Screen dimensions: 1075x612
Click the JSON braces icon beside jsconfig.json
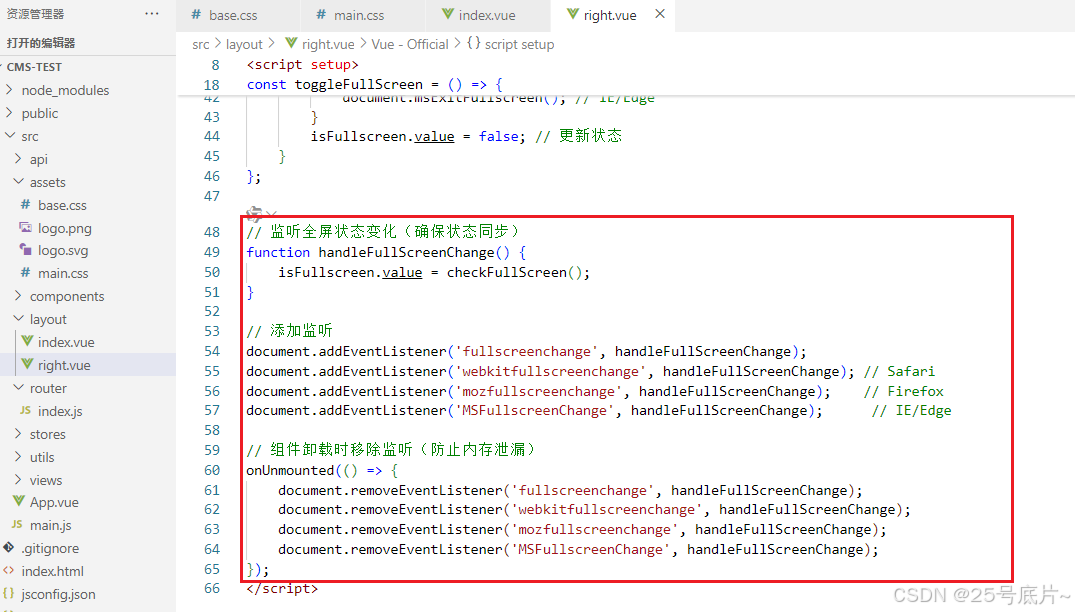(x=8, y=593)
